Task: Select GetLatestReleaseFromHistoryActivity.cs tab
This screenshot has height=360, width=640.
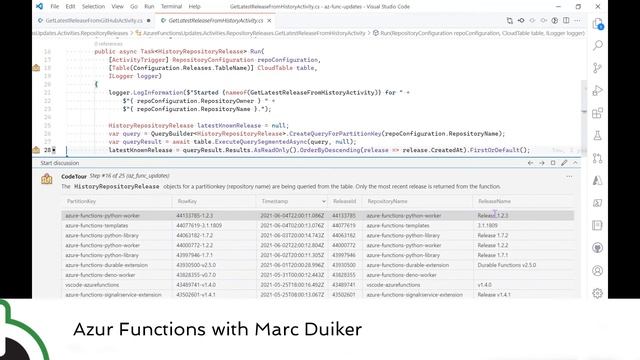Action: click(x=216, y=20)
